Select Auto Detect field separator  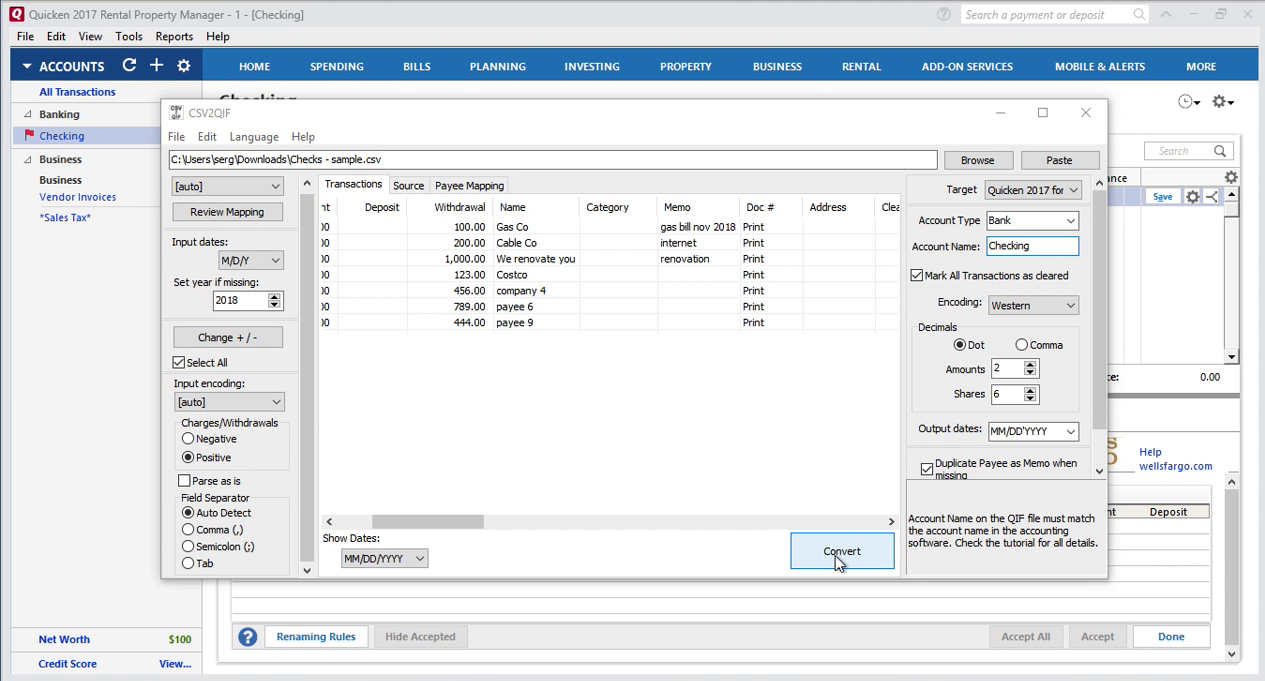coord(188,513)
